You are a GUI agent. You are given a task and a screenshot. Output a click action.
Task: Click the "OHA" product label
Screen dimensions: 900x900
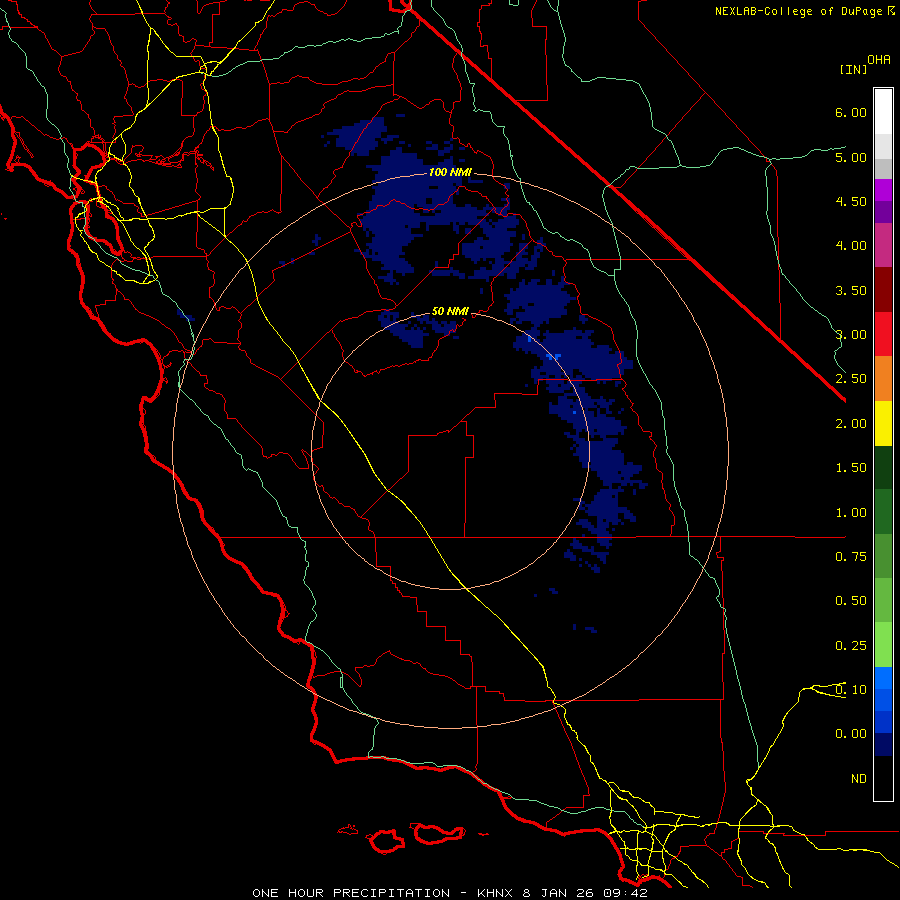[879, 60]
